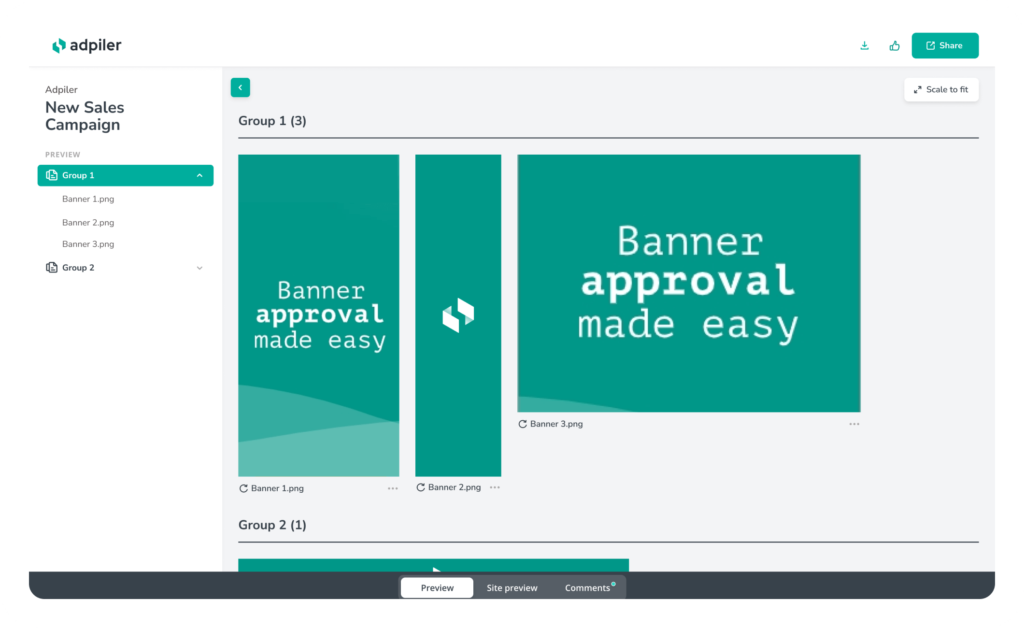Select the Preview tab in the bottom bar
Image resolution: width=1024 pixels, height=628 pixels.
tap(437, 588)
